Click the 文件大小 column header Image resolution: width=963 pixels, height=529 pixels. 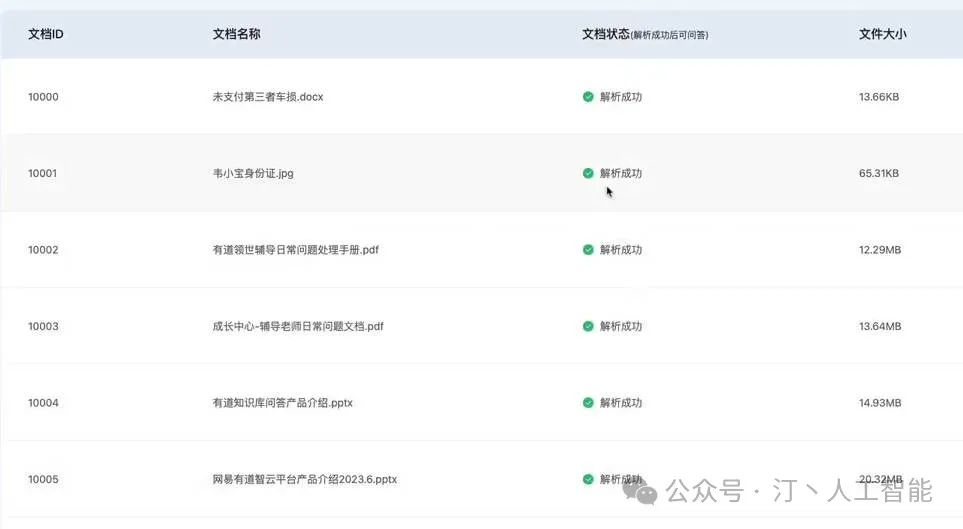(x=883, y=34)
